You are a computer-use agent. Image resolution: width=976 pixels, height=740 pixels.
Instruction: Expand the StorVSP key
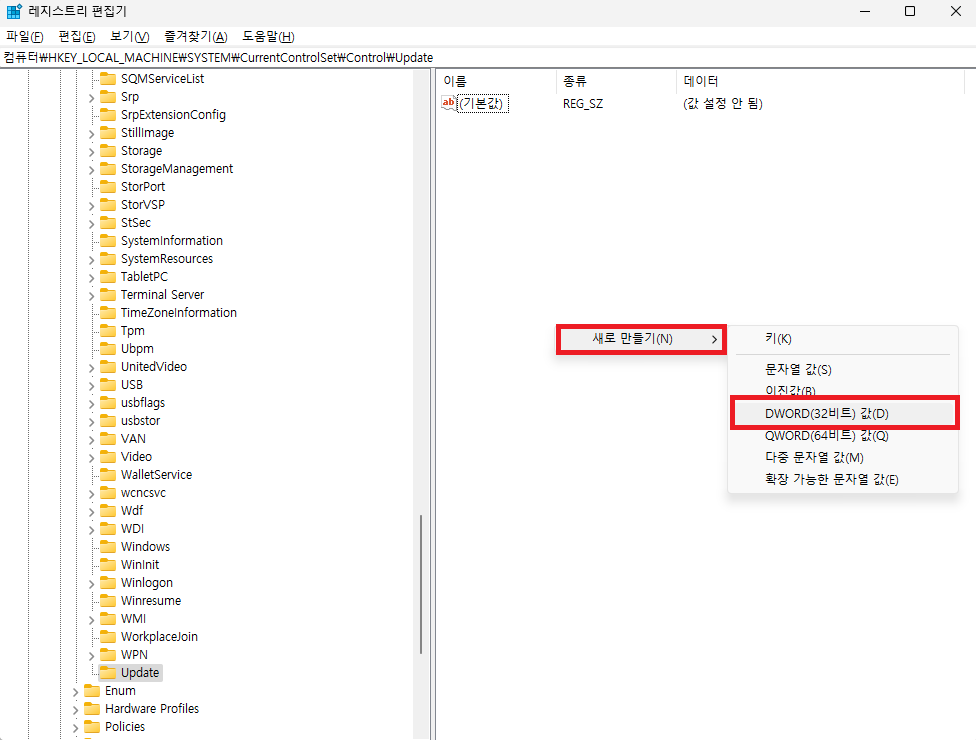92,206
